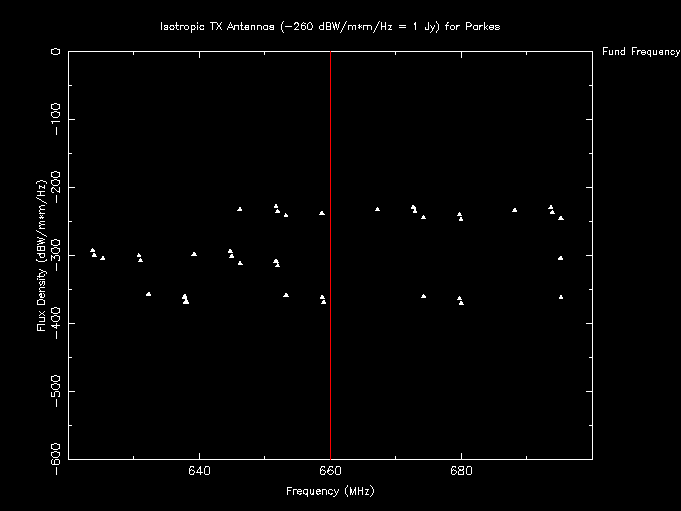Click the 0 tick label on y-axis
This screenshot has height=511, width=681.
[x=56, y=51]
